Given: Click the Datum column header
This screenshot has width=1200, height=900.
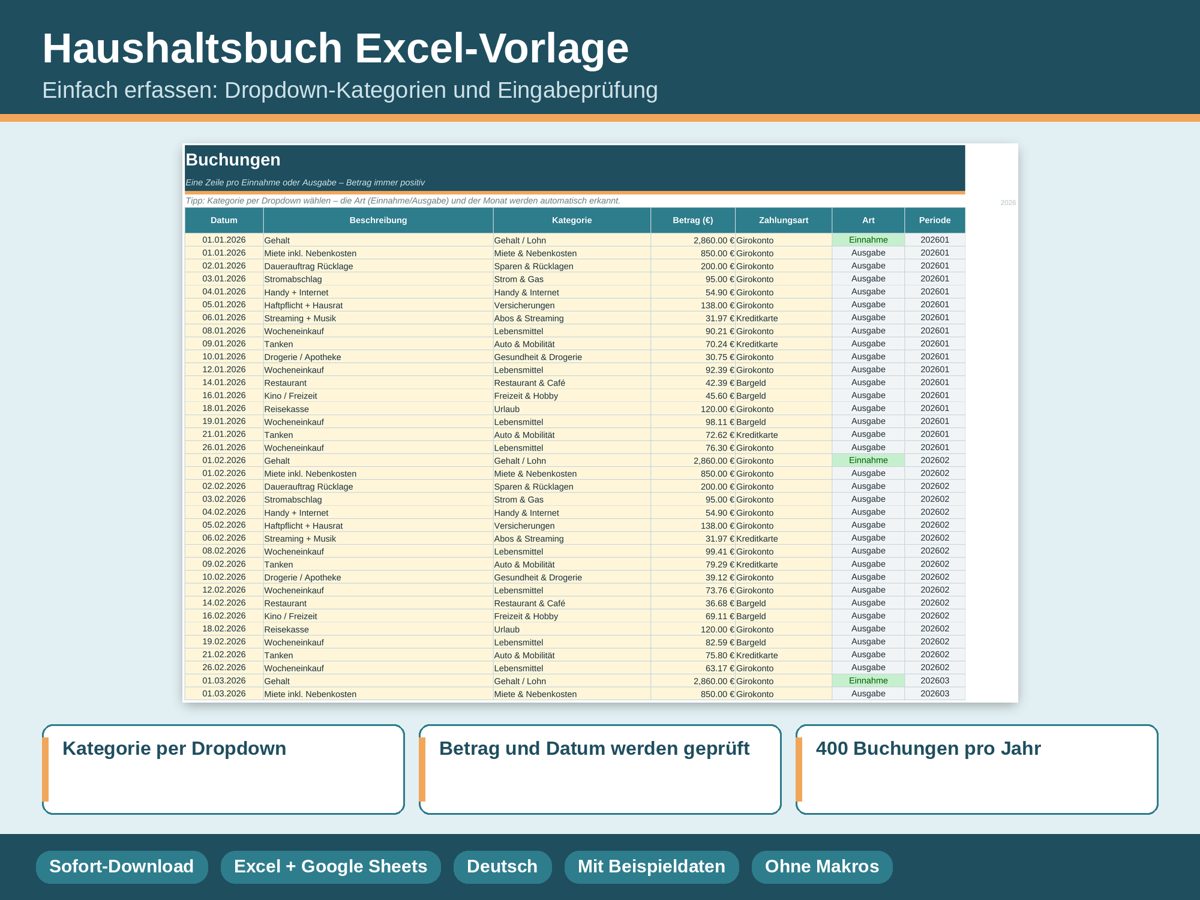Looking at the screenshot, I should click(x=224, y=220).
